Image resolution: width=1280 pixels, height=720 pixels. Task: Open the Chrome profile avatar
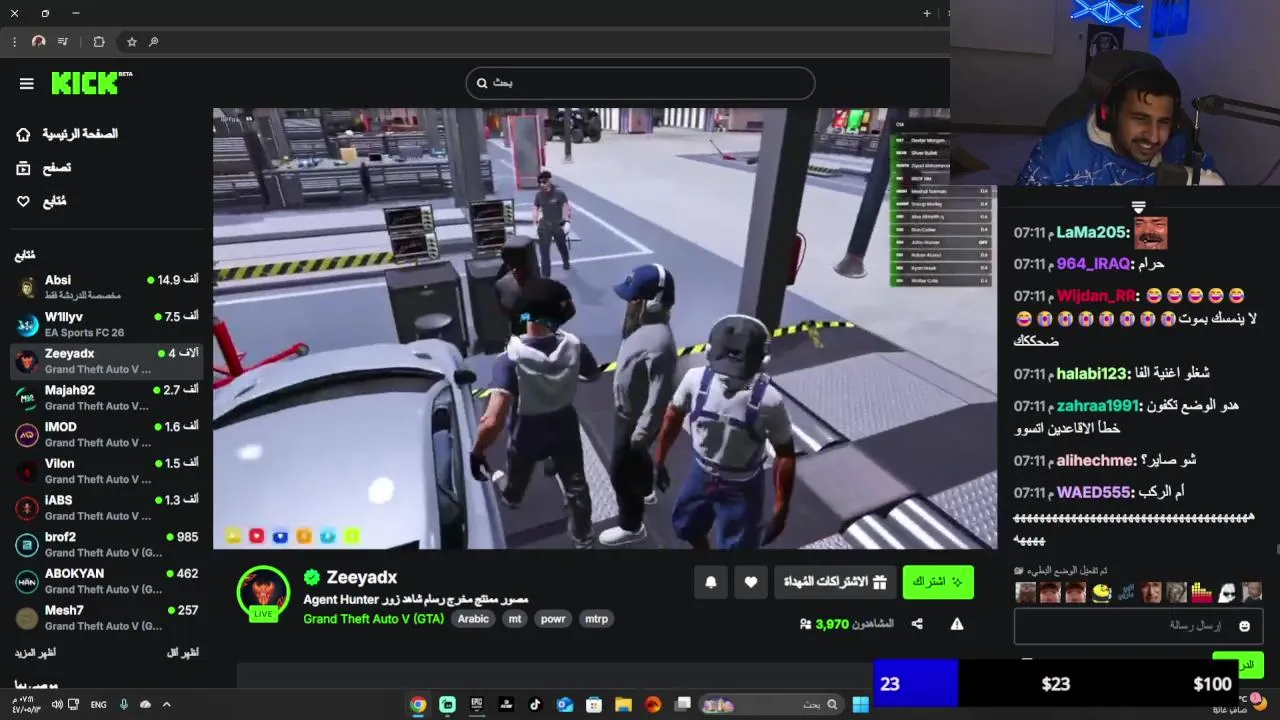(39, 42)
